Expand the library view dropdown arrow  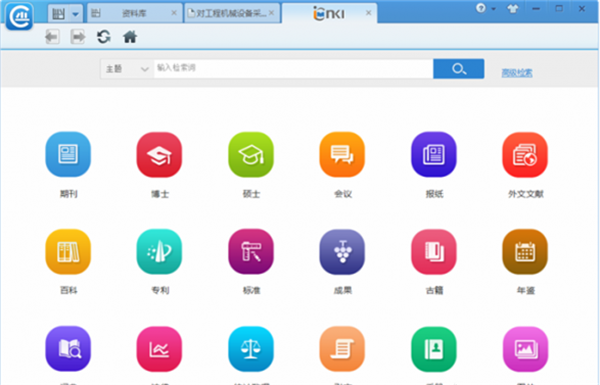pyautogui.click(x=75, y=14)
